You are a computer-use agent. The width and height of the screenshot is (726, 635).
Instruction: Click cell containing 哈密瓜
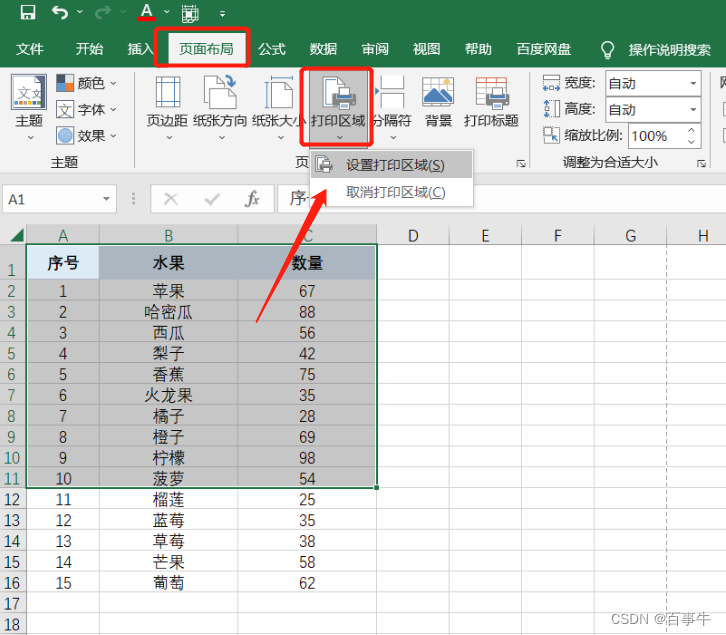point(169,312)
